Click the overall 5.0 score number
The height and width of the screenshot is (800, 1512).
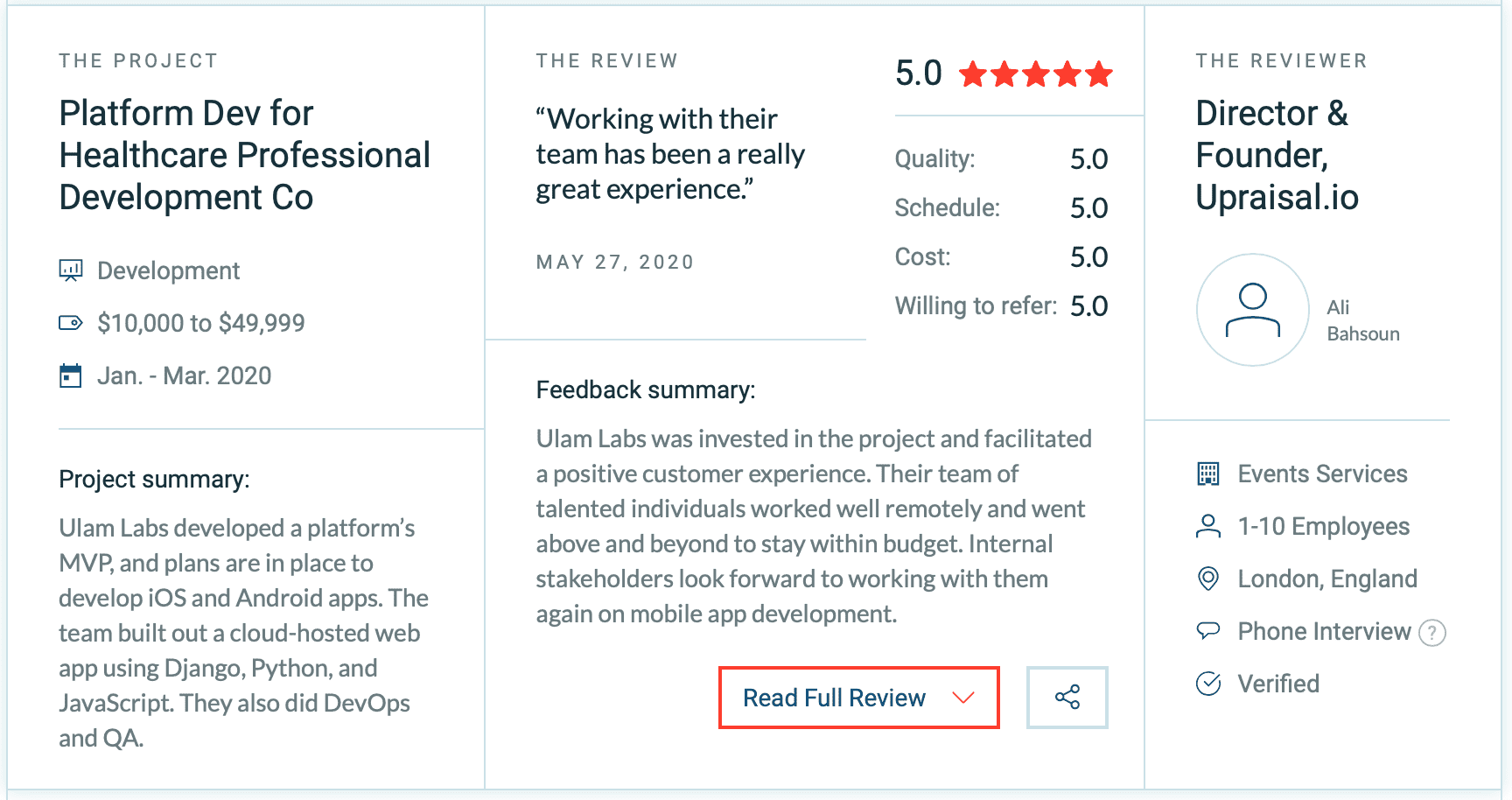click(x=918, y=74)
